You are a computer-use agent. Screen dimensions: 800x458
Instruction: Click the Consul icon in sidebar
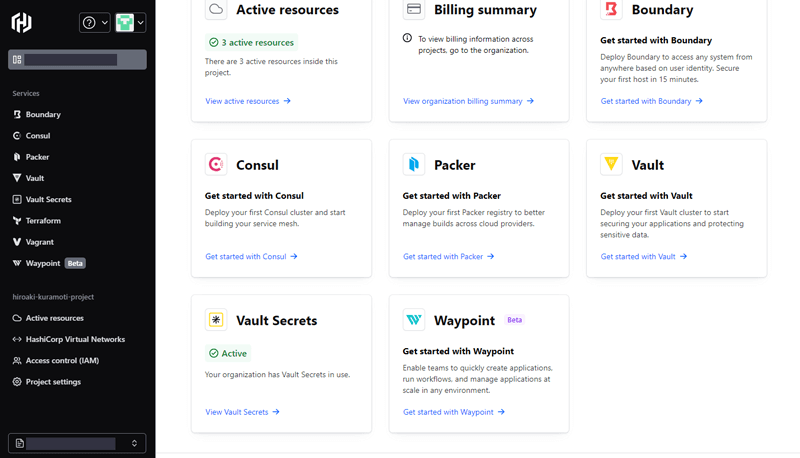(17, 136)
